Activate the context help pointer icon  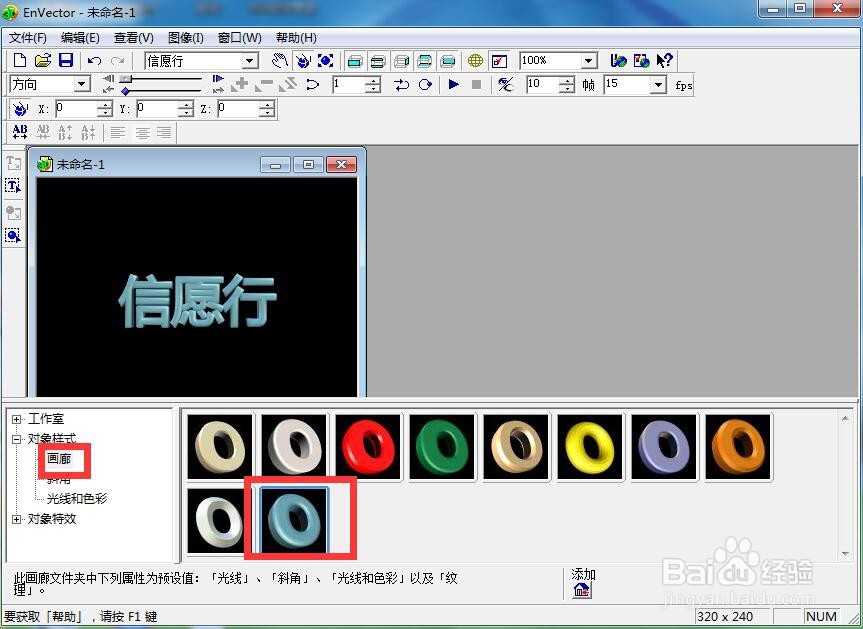tap(664, 61)
